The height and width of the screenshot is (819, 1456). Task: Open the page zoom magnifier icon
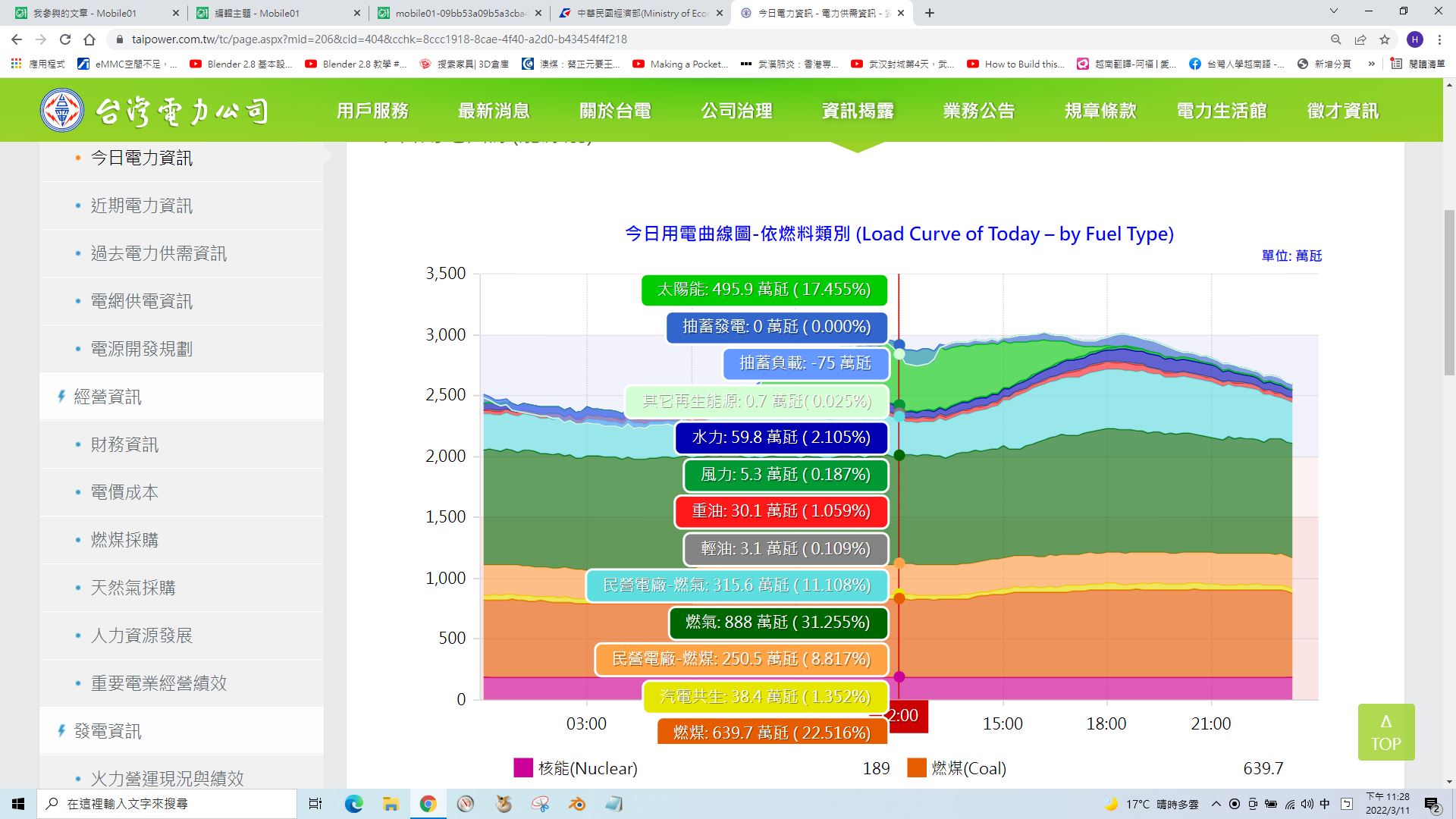[1336, 39]
